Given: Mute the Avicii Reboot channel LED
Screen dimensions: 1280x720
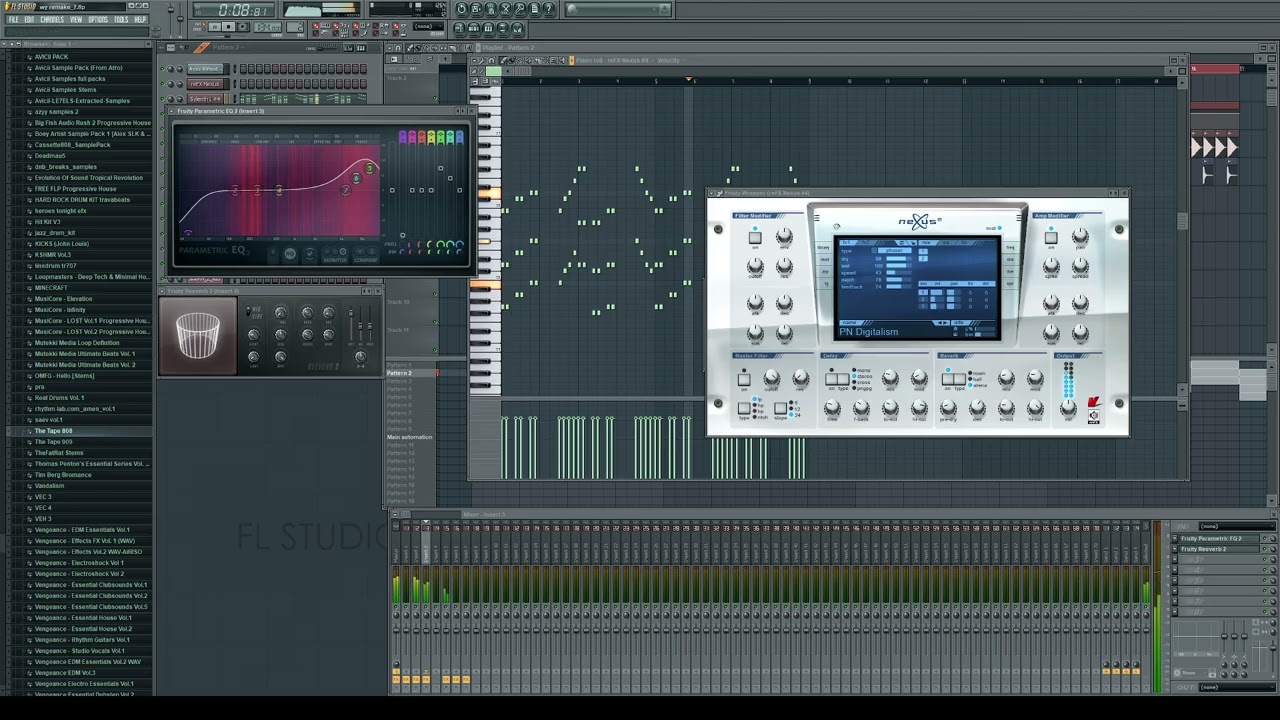Looking at the screenshot, I should [162, 69].
